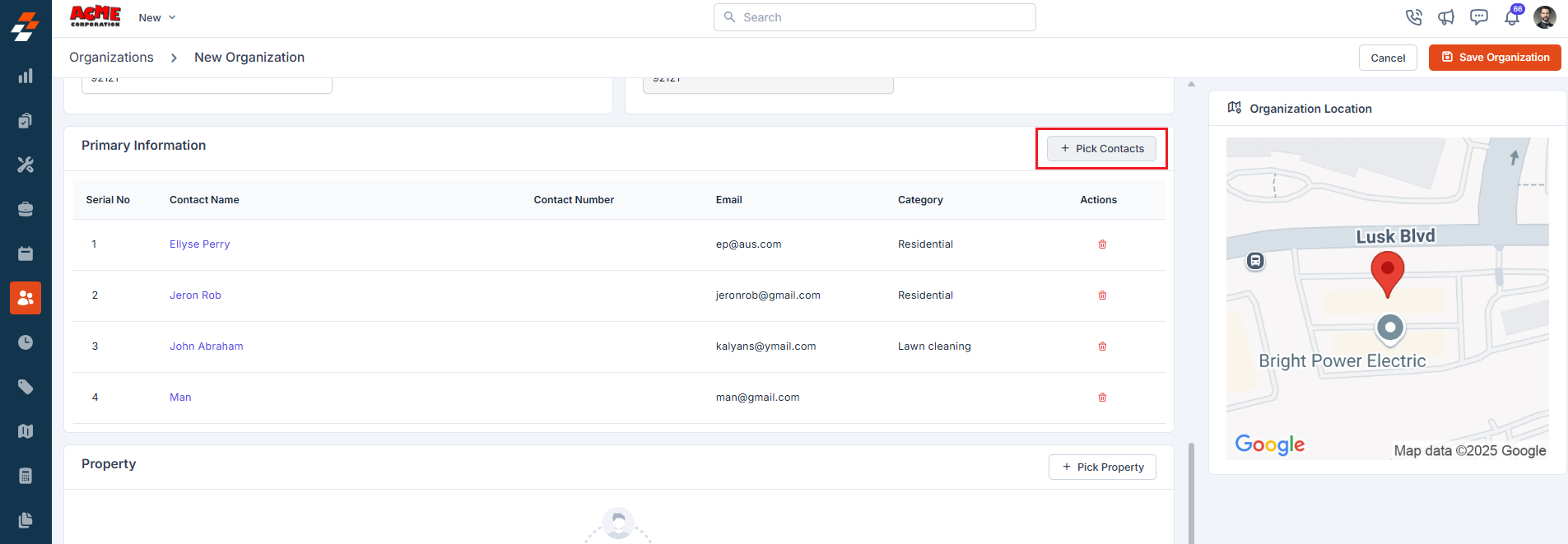The width and height of the screenshot is (1568, 544).
Task: Click the Pick Contacts button
Action: point(1101,148)
